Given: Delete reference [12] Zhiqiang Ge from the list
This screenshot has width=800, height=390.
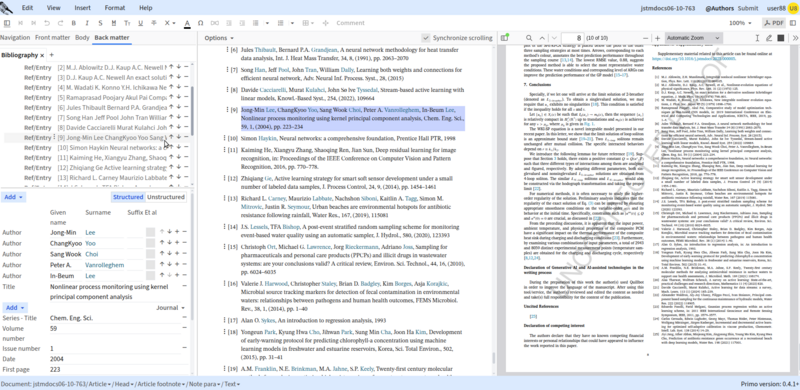Looking at the screenshot, I should point(186,167).
